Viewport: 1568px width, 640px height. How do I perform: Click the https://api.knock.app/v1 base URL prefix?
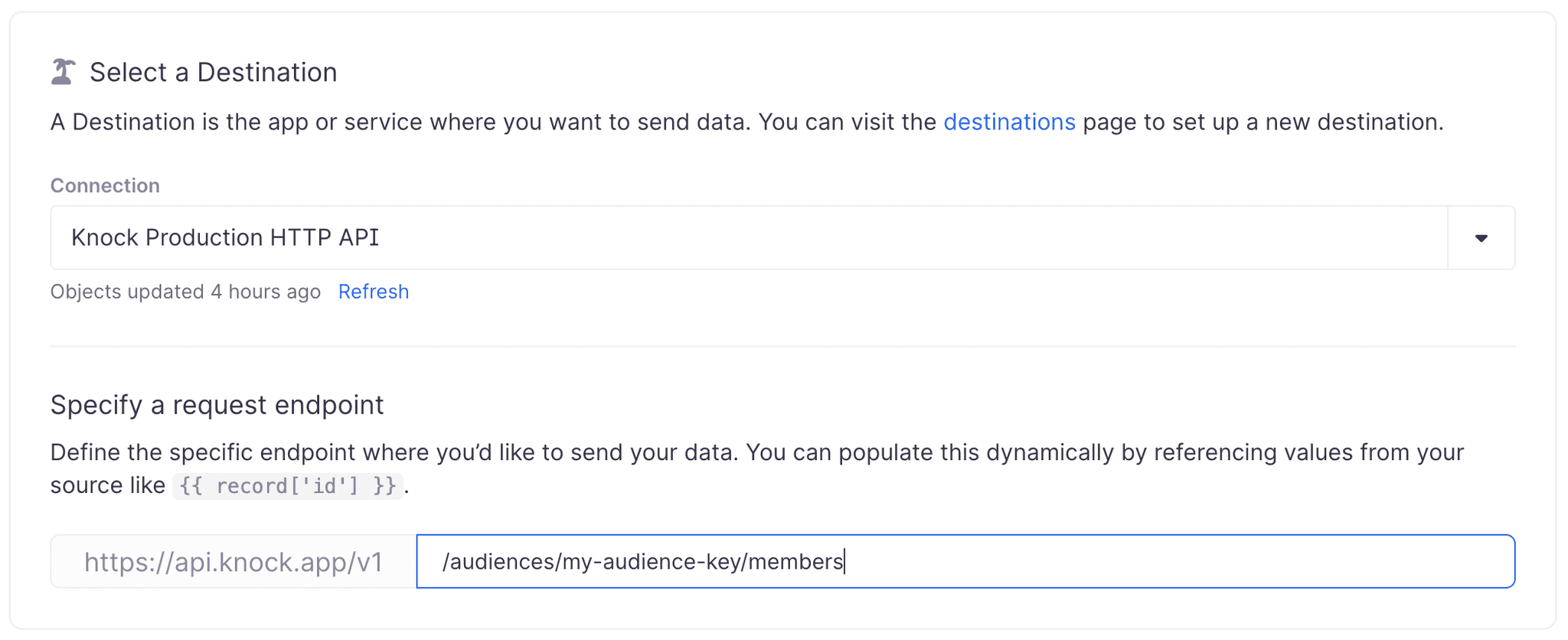click(234, 562)
